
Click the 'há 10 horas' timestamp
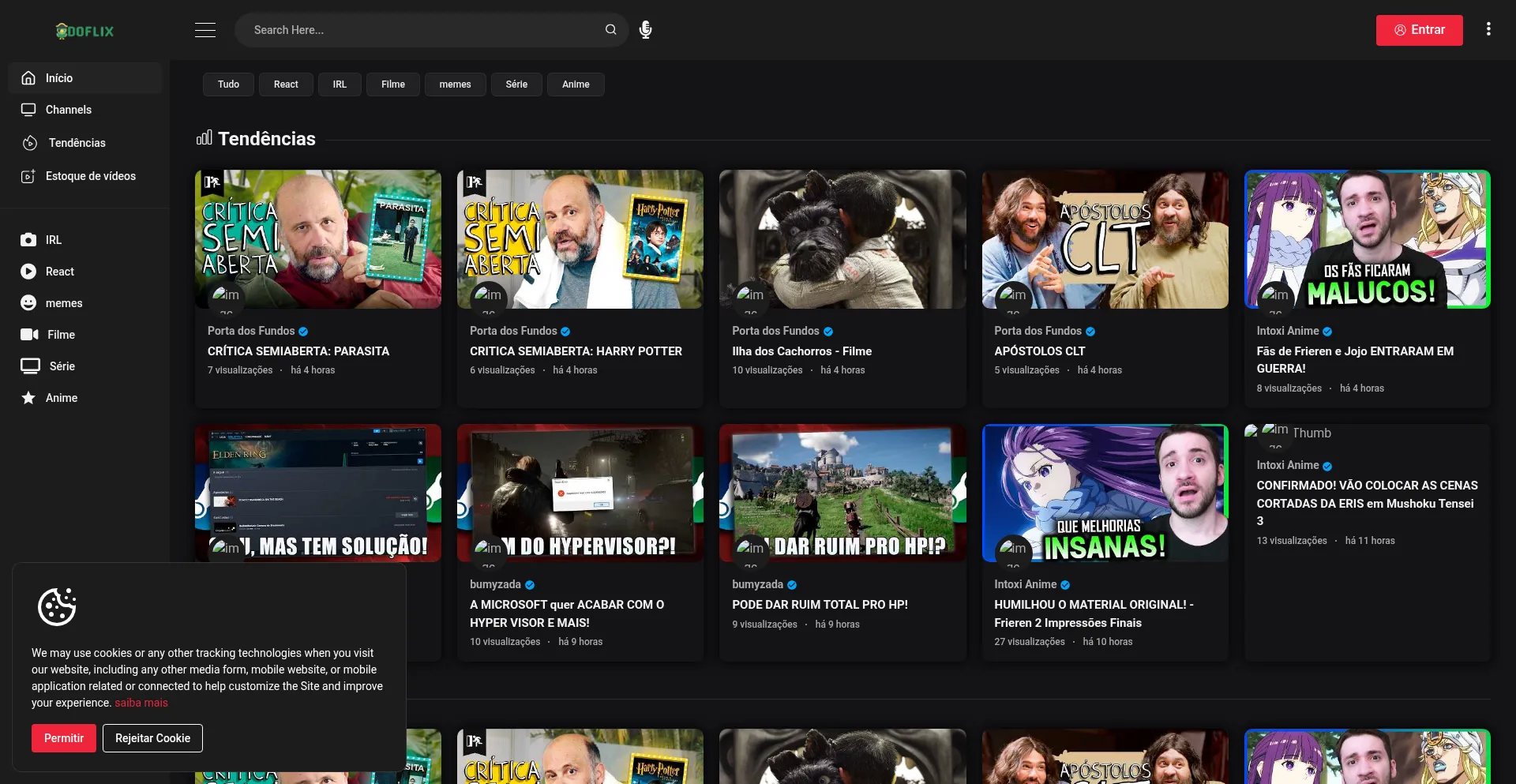[x=1108, y=642]
